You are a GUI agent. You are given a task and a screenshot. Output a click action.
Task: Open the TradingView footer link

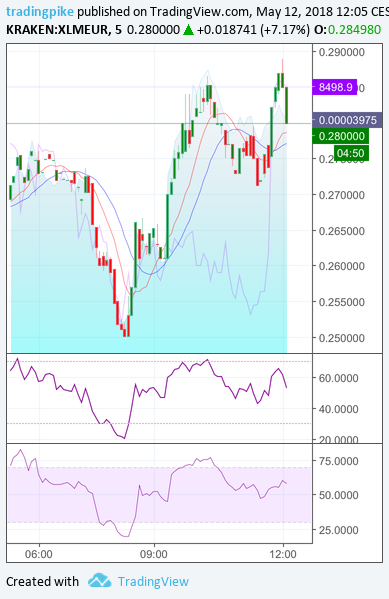click(153, 581)
